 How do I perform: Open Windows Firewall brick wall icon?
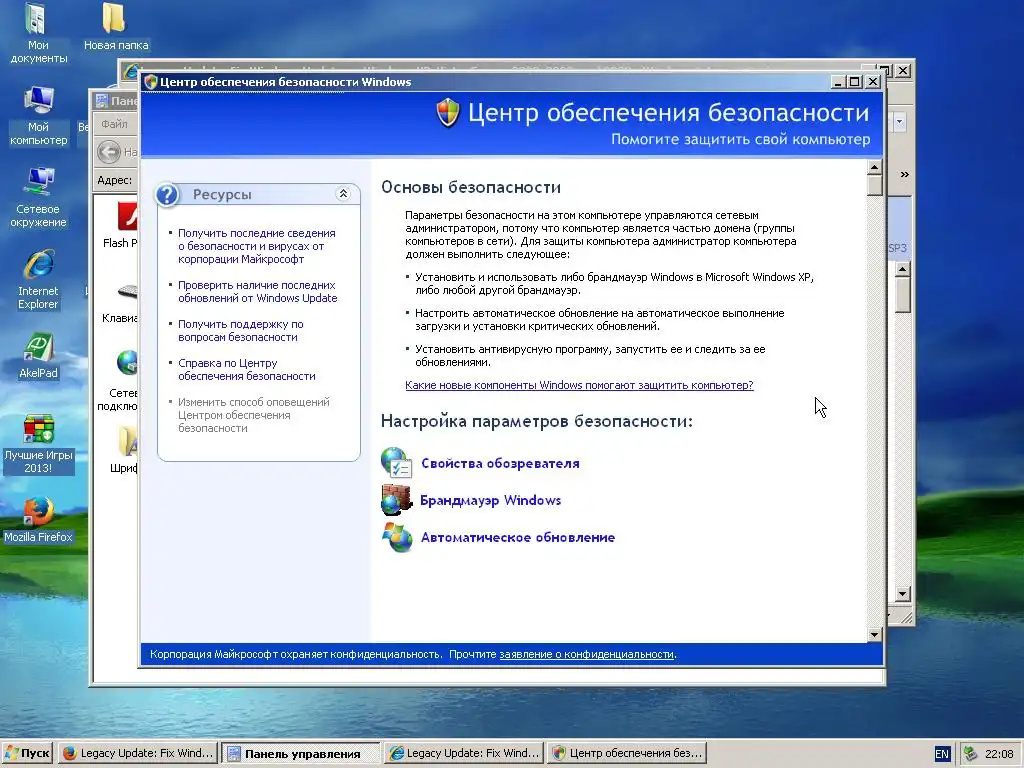point(396,500)
